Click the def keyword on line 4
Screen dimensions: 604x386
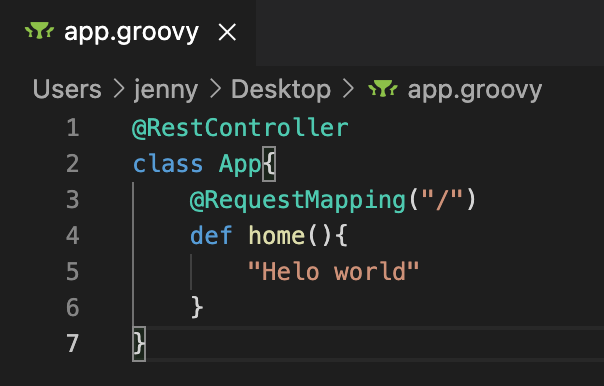point(211,235)
